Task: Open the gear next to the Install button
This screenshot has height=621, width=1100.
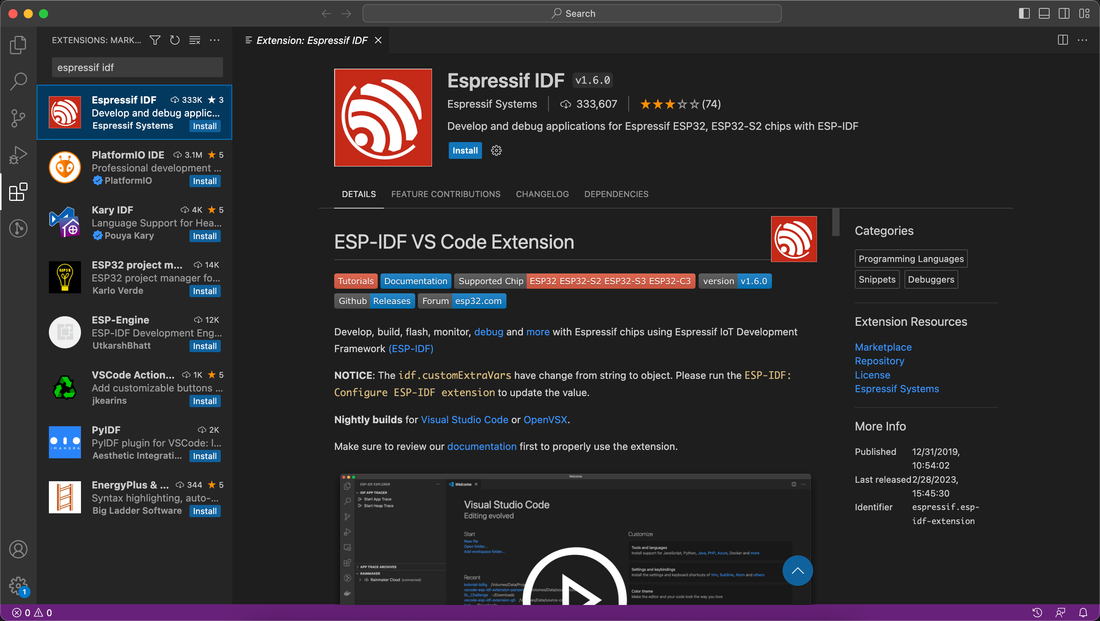Action: coord(496,150)
